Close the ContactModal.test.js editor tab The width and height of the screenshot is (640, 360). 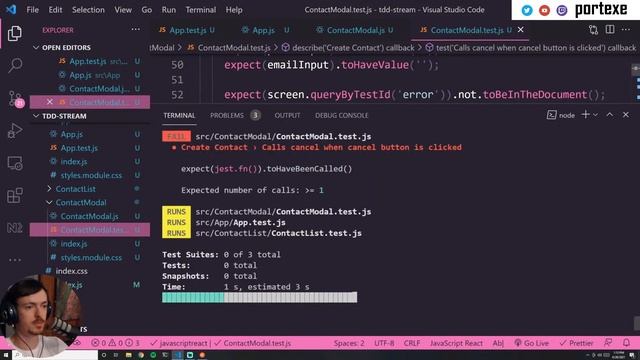click(x=520, y=29)
